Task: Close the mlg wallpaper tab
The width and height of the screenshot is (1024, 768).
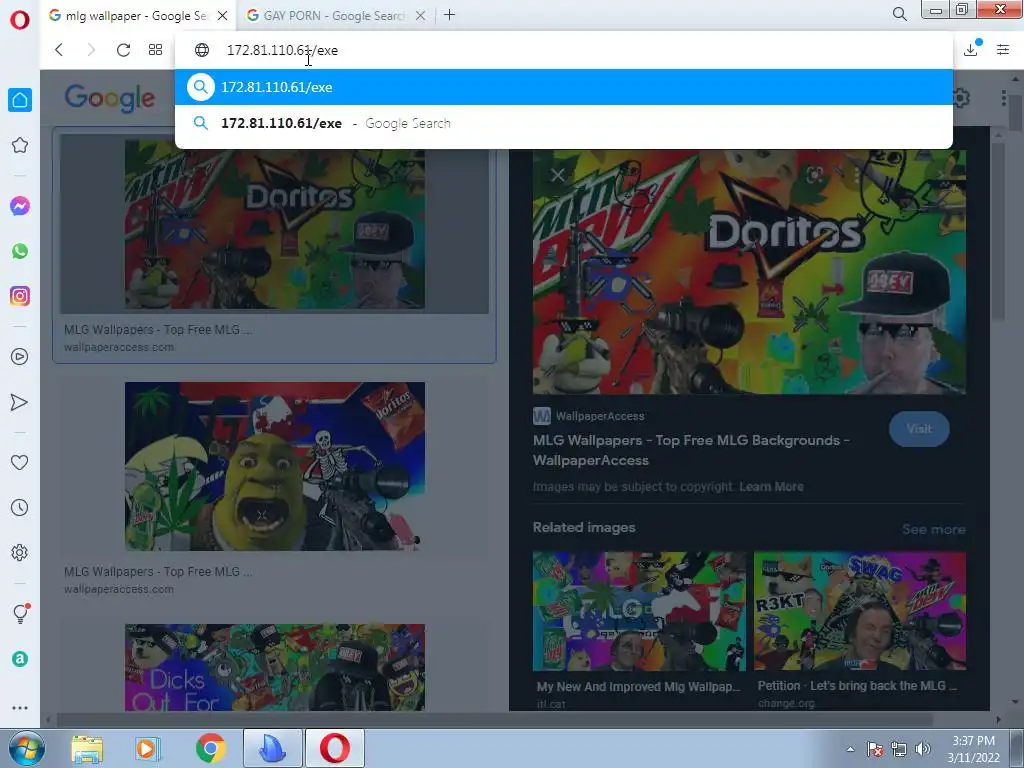Action: 222,16
